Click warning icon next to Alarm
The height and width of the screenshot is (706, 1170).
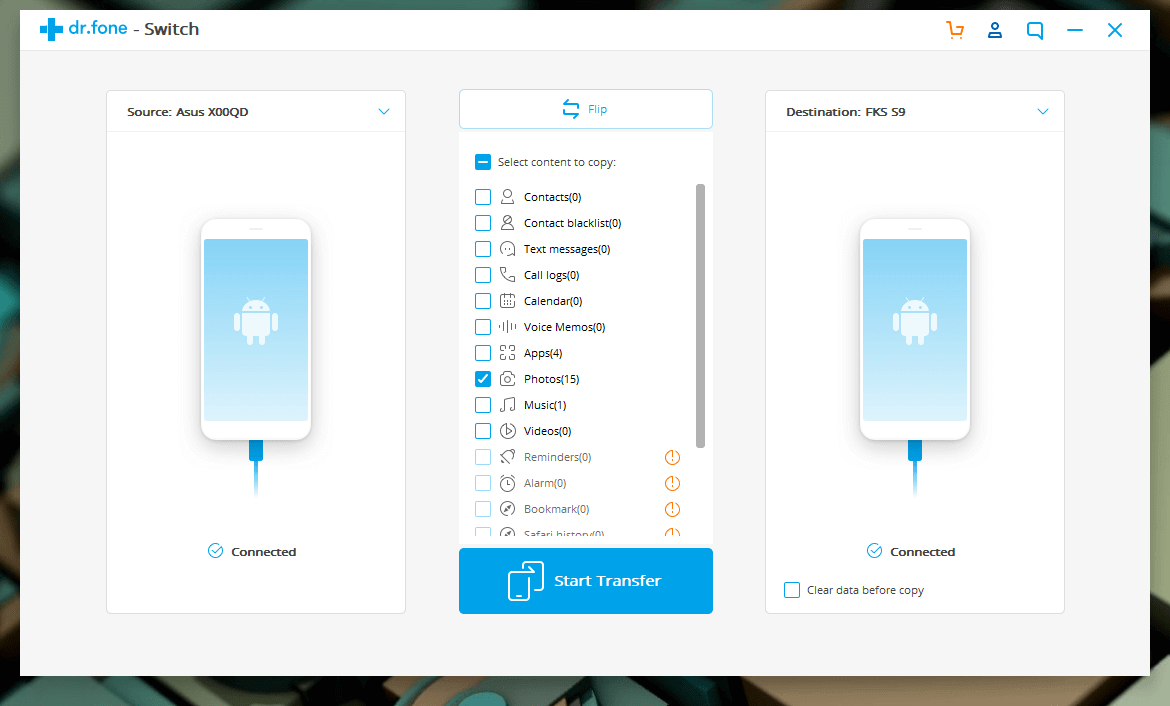tap(672, 483)
